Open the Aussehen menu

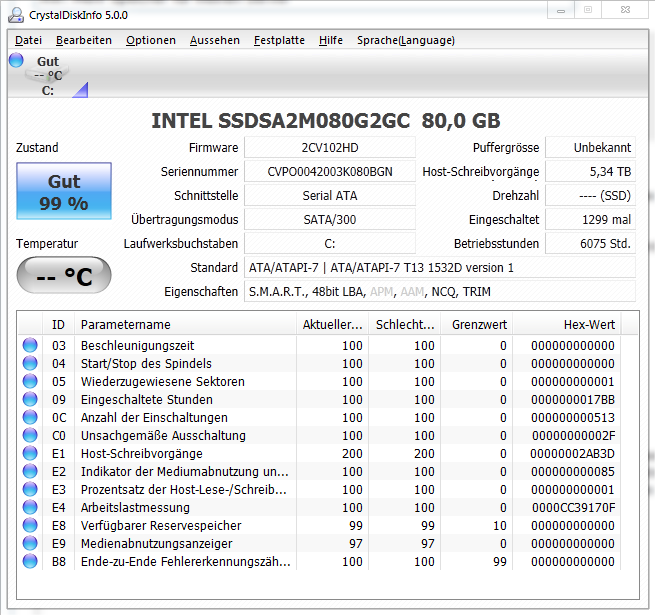[215, 40]
